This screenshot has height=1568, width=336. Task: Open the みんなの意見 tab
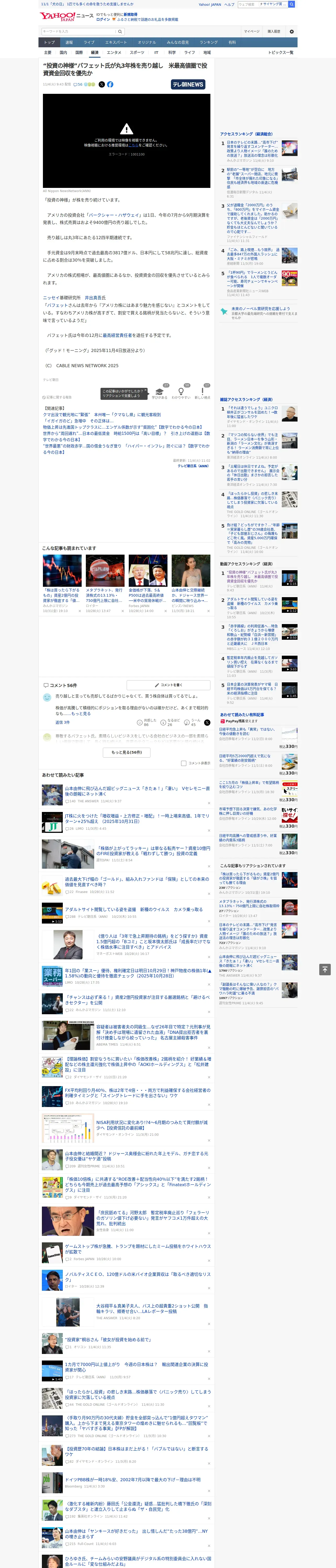[x=178, y=43]
